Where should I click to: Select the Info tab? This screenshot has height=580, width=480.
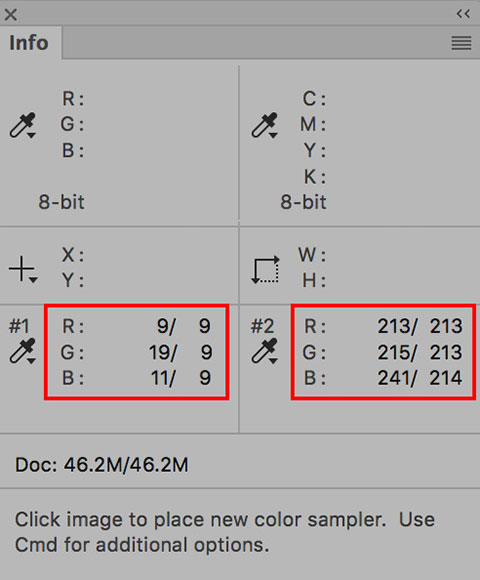tap(29, 43)
